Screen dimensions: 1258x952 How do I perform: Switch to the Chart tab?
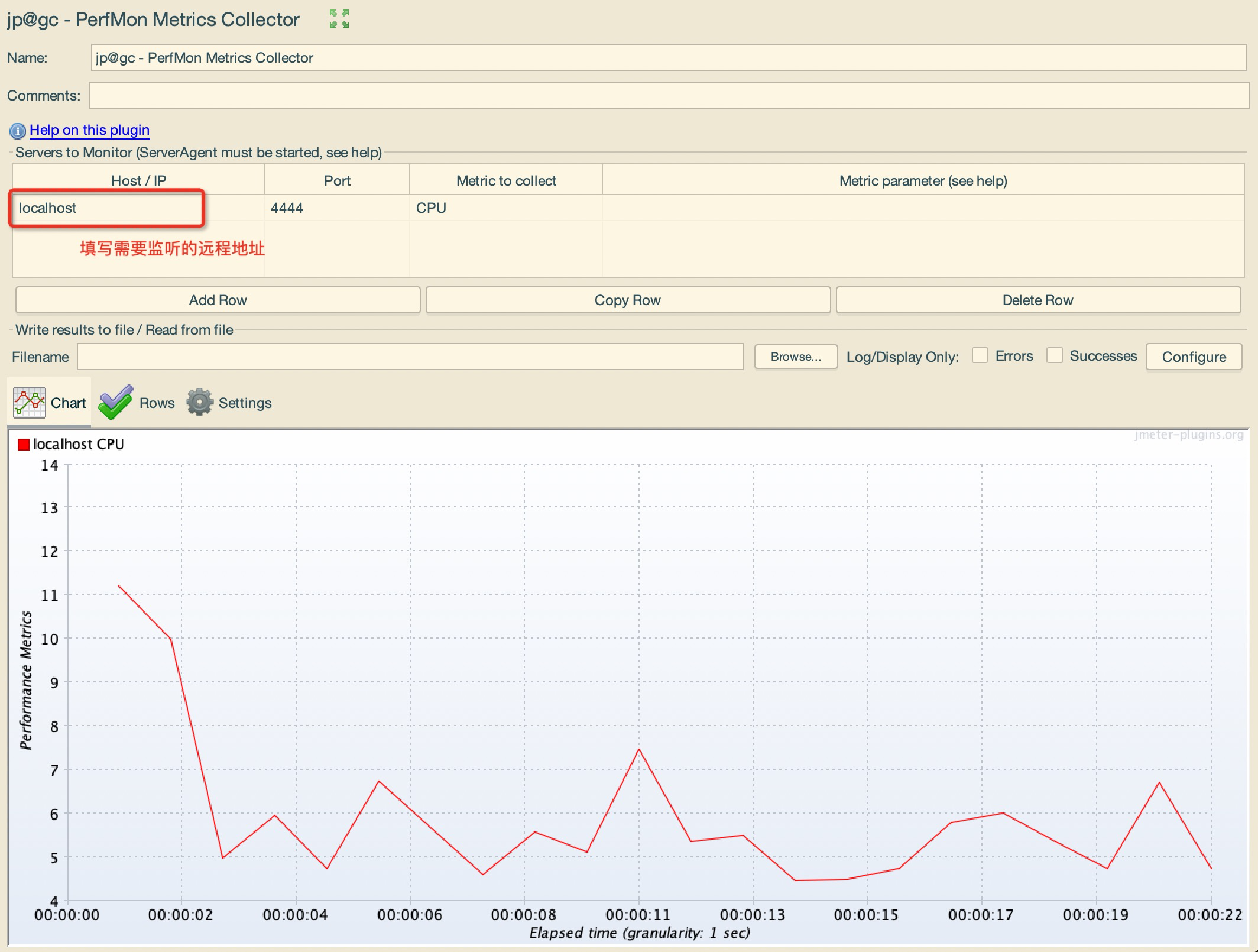coord(49,403)
